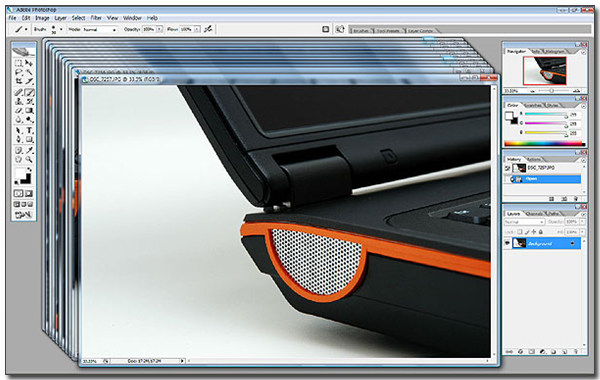This screenshot has width=600, height=380.
Task: Select the Crop tool
Action: [x=18, y=81]
